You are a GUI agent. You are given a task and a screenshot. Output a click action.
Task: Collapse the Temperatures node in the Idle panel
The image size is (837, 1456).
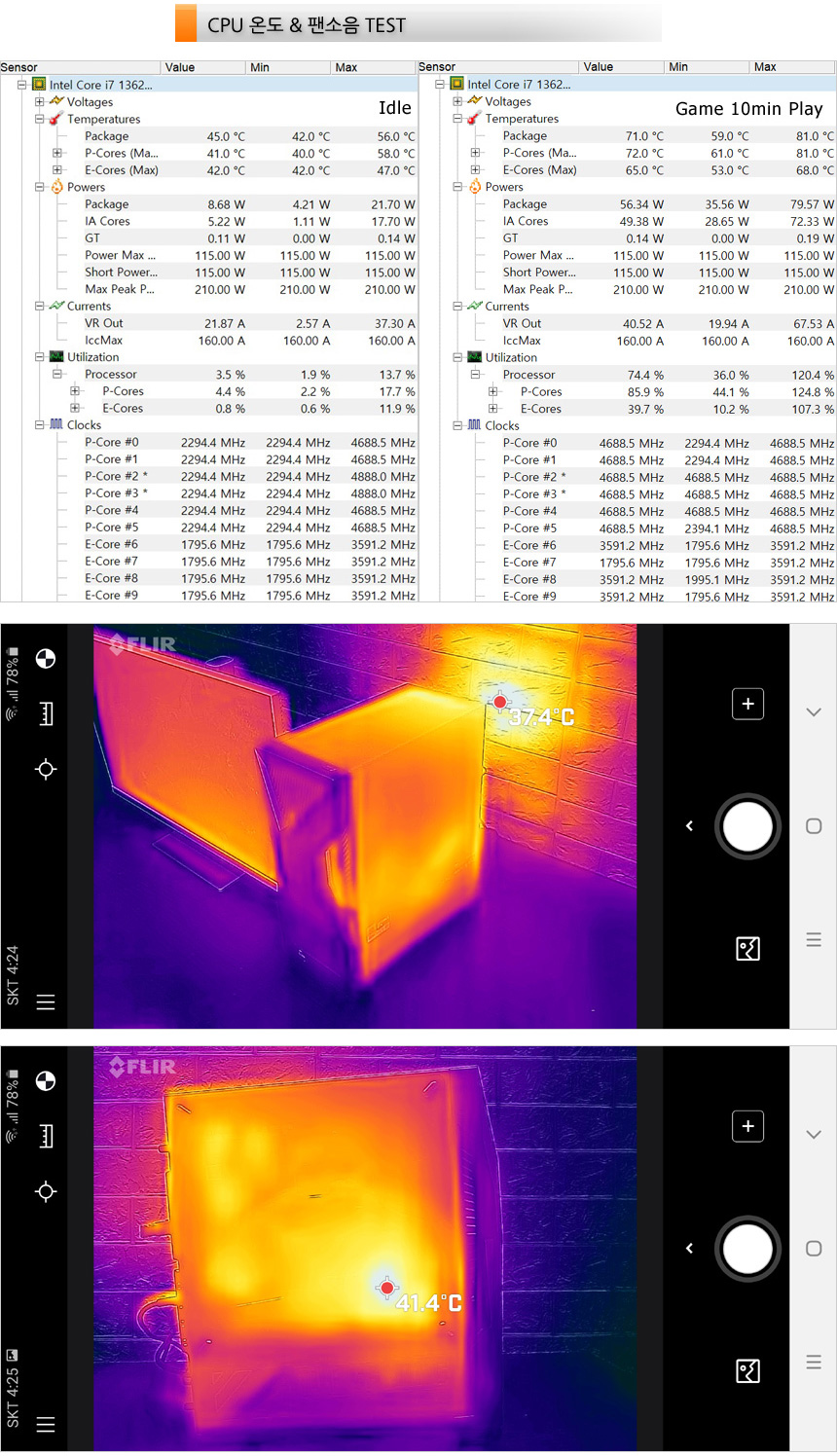[40, 119]
